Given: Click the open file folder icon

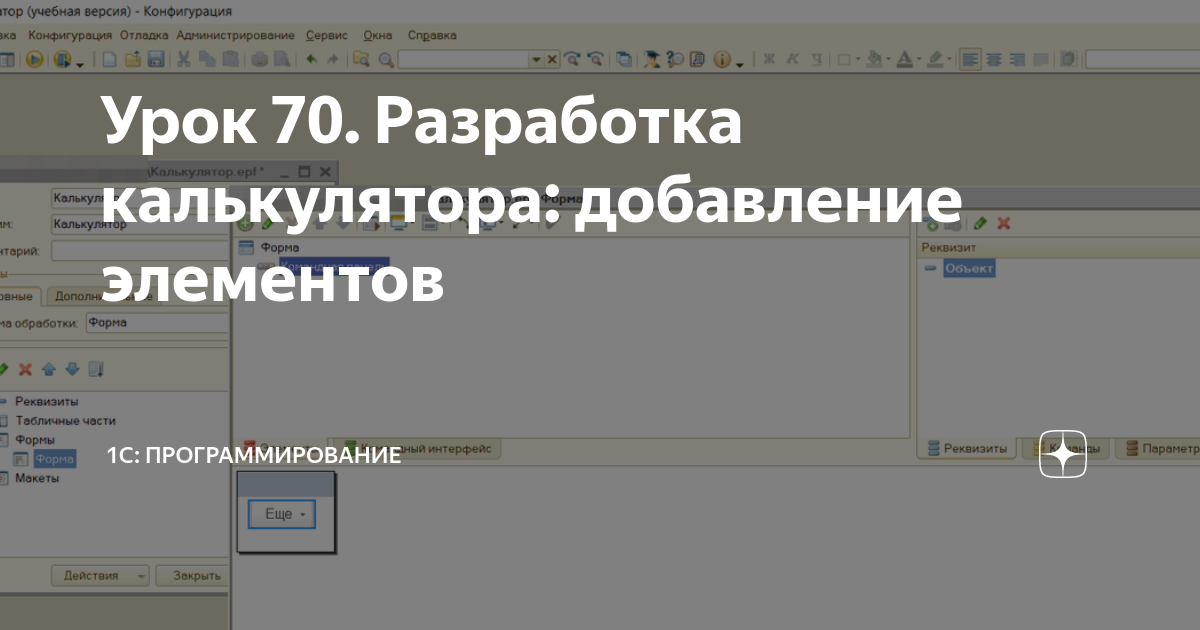Looking at the screenshot, I should pyautogui.click(x=132, y=60).
